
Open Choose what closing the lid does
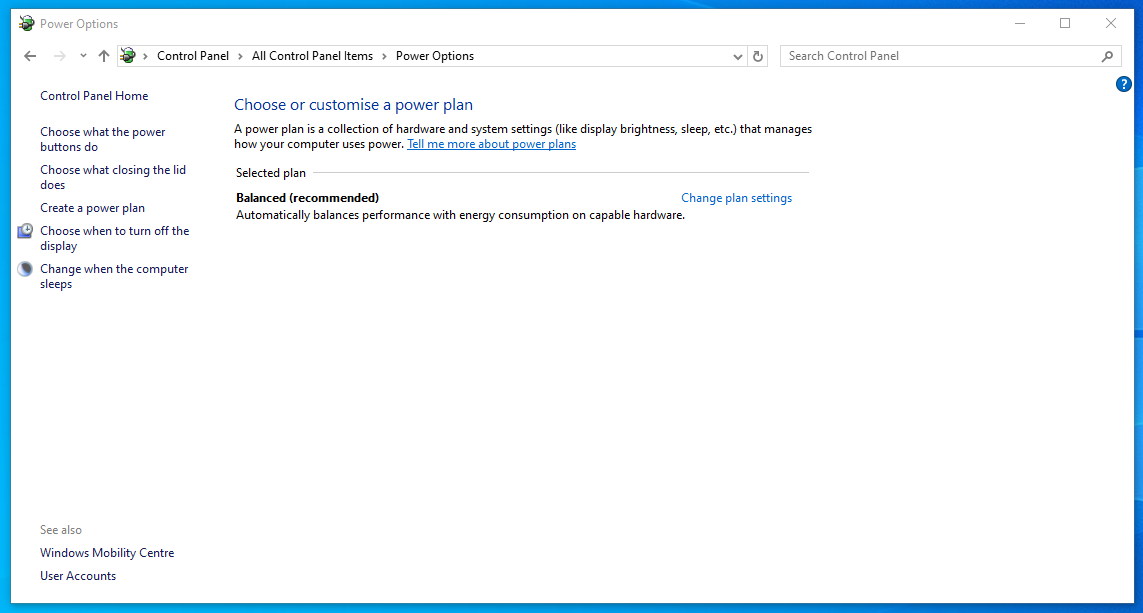tap(113, 177)
